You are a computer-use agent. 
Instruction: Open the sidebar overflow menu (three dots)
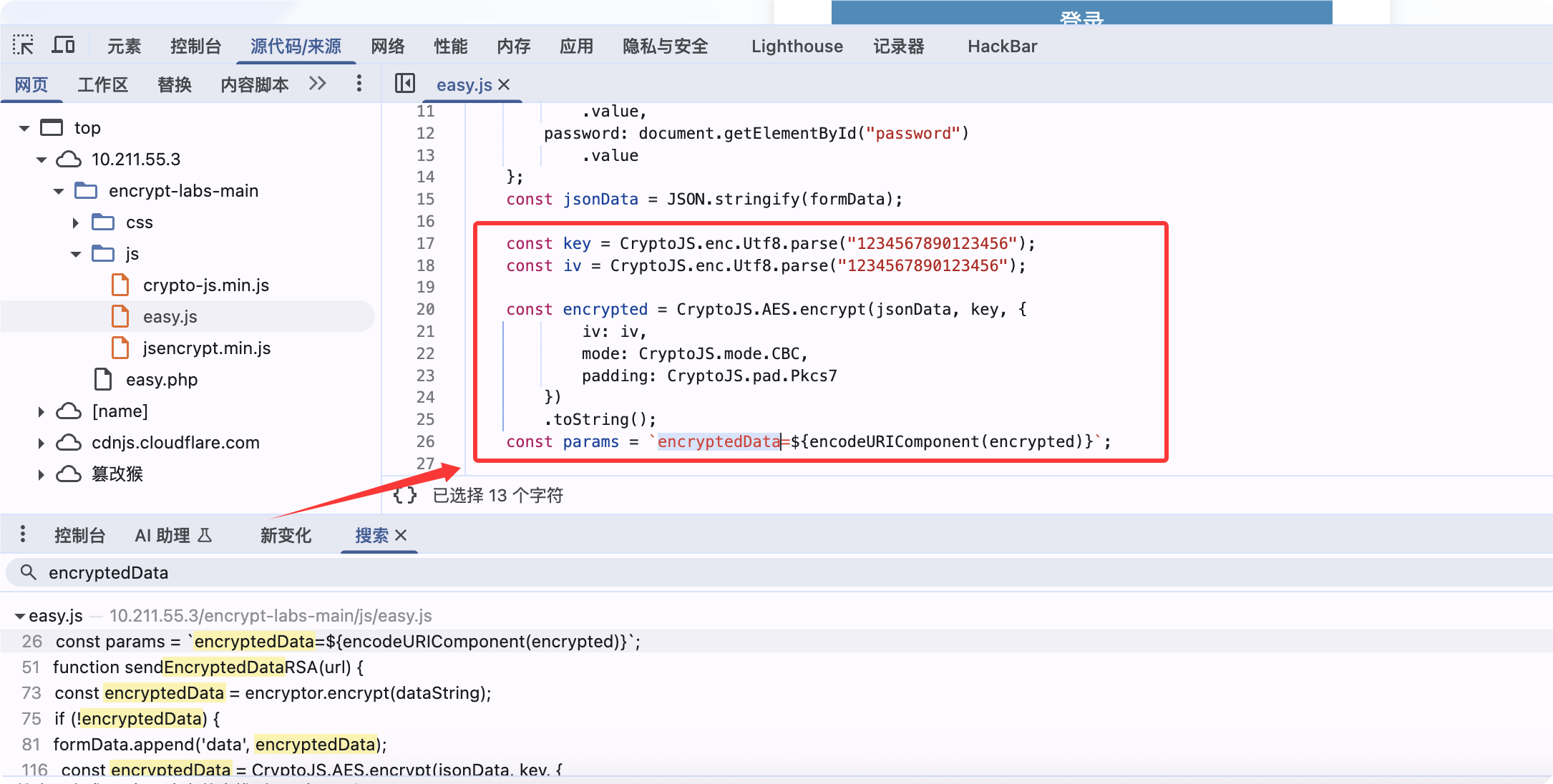(359, 83)
